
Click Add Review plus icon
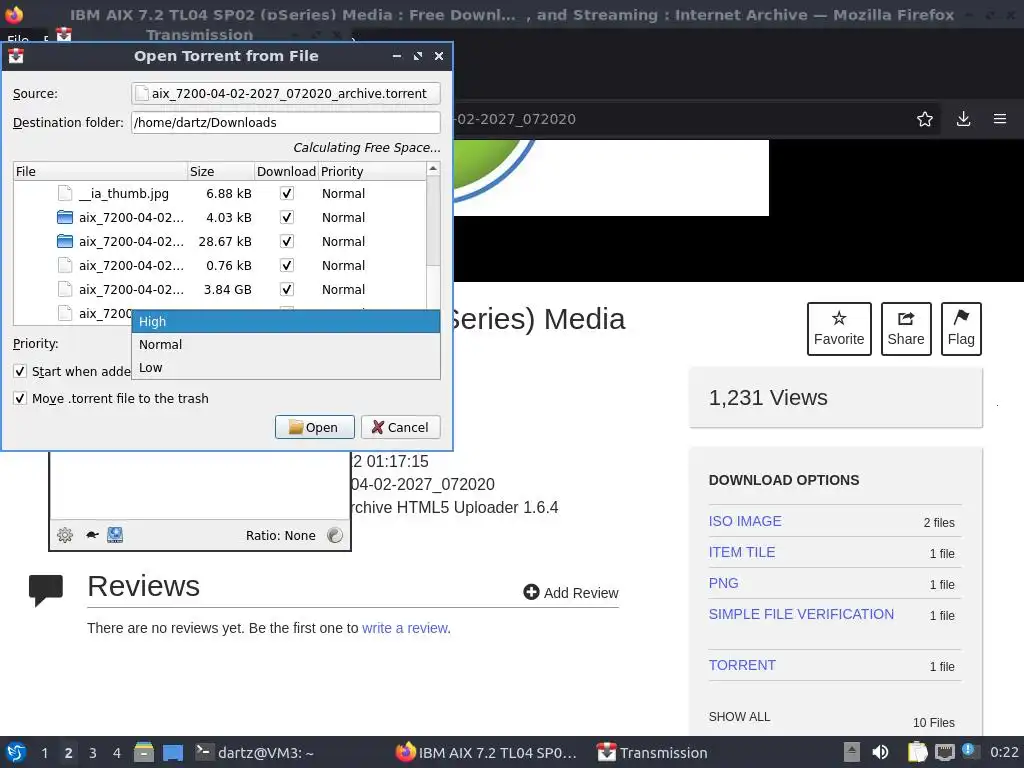coord(531,592)
